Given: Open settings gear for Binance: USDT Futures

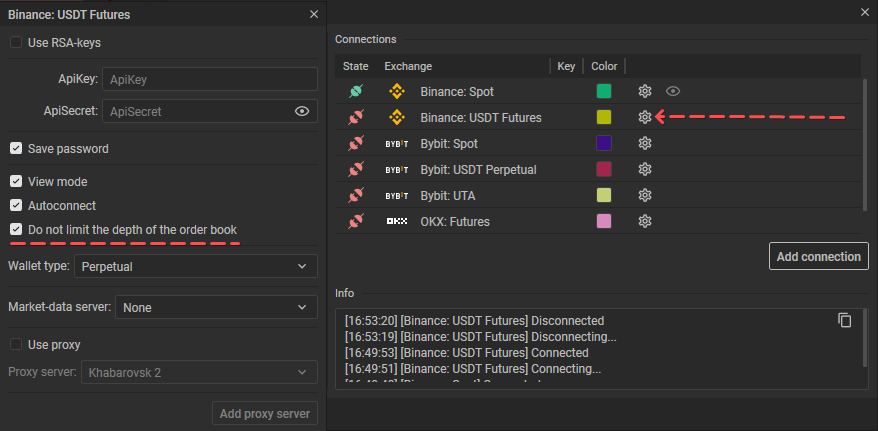Looking at the screenshot, I should point(645,117).
